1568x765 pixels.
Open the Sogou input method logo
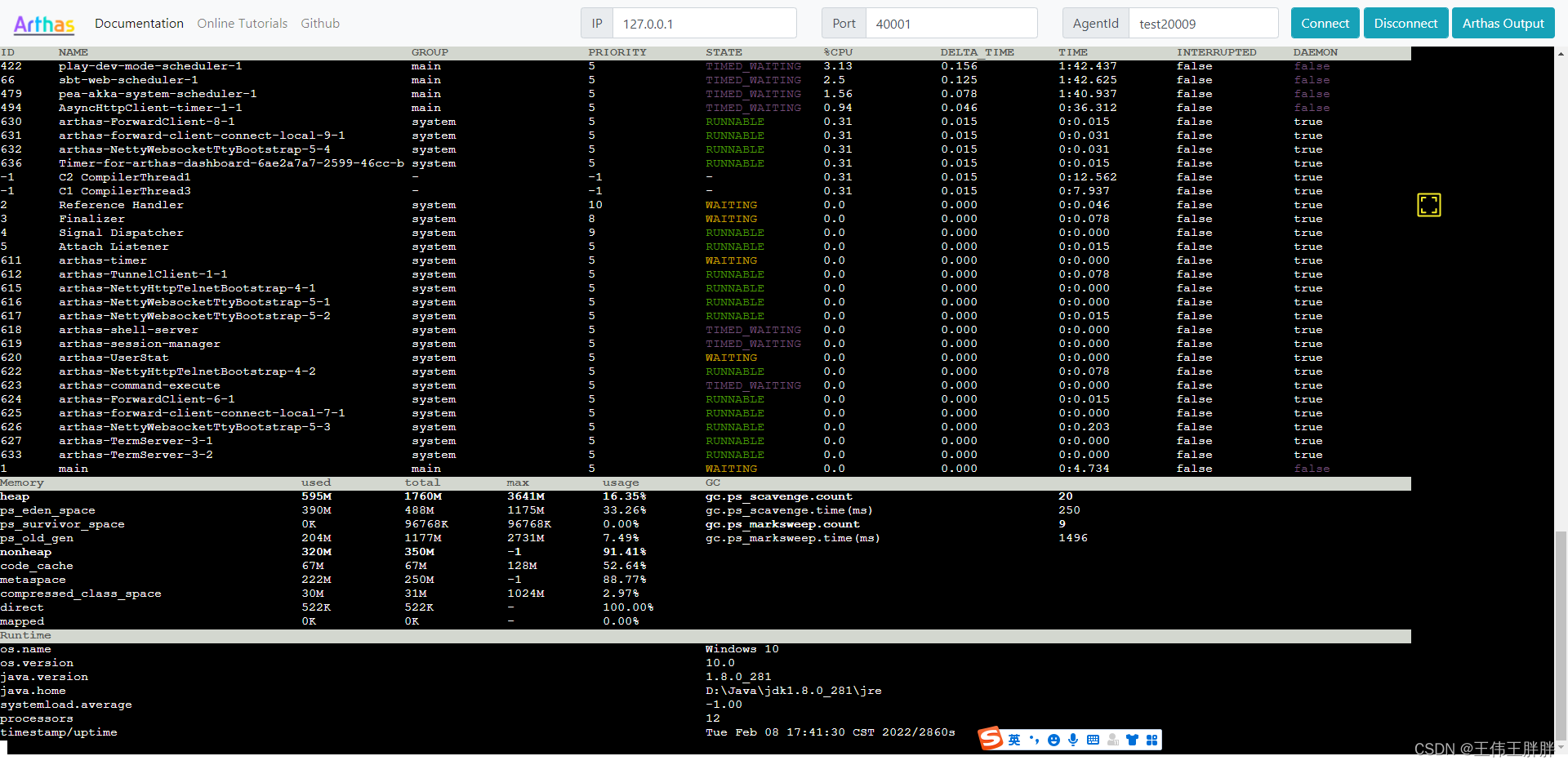(991, 739)
